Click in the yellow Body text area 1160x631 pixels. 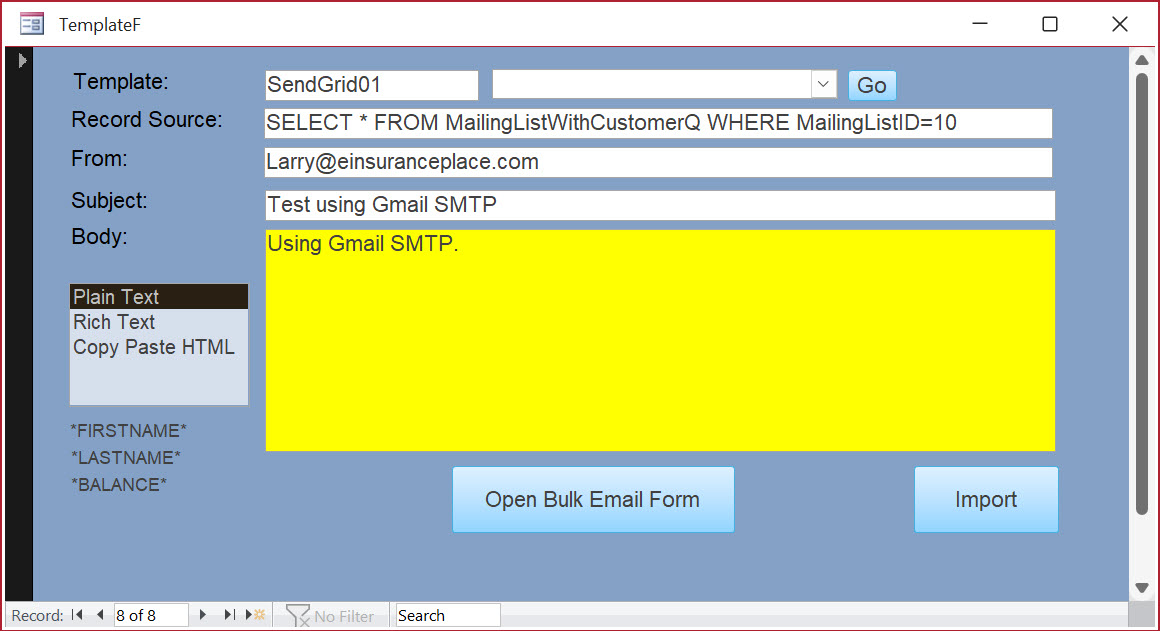click(660, 340)
